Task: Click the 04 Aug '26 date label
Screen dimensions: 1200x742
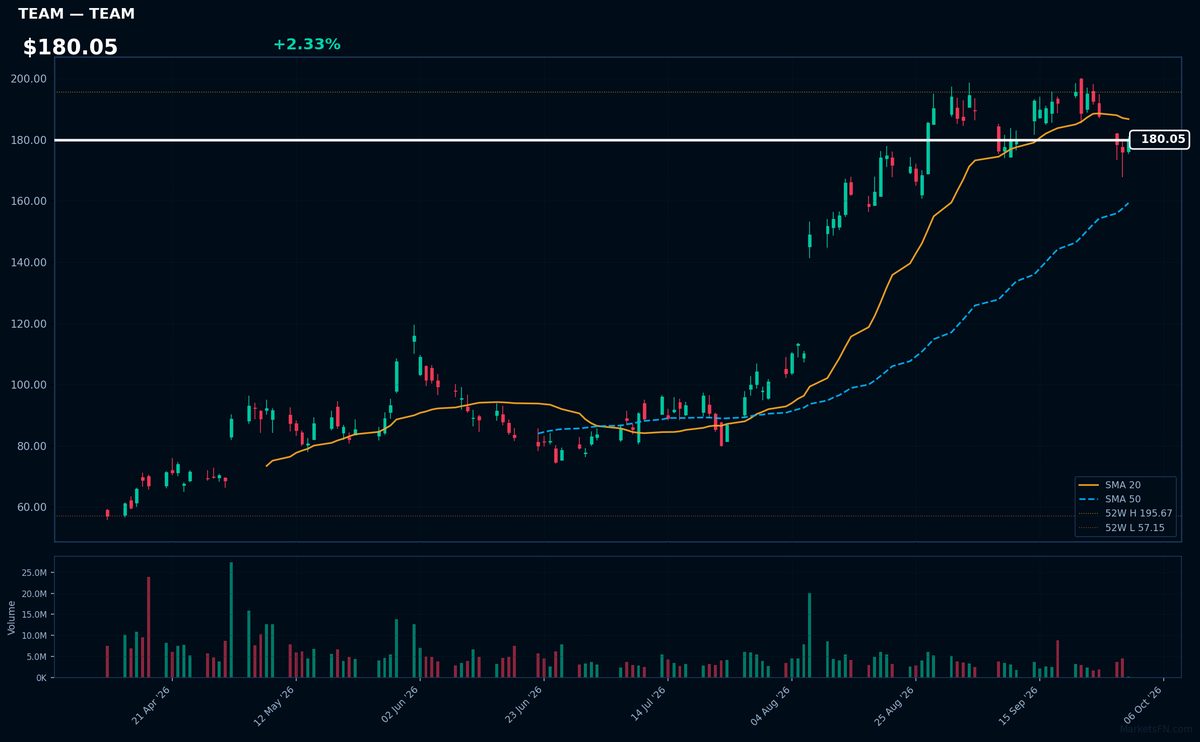Action: click(x=771, y=705)
